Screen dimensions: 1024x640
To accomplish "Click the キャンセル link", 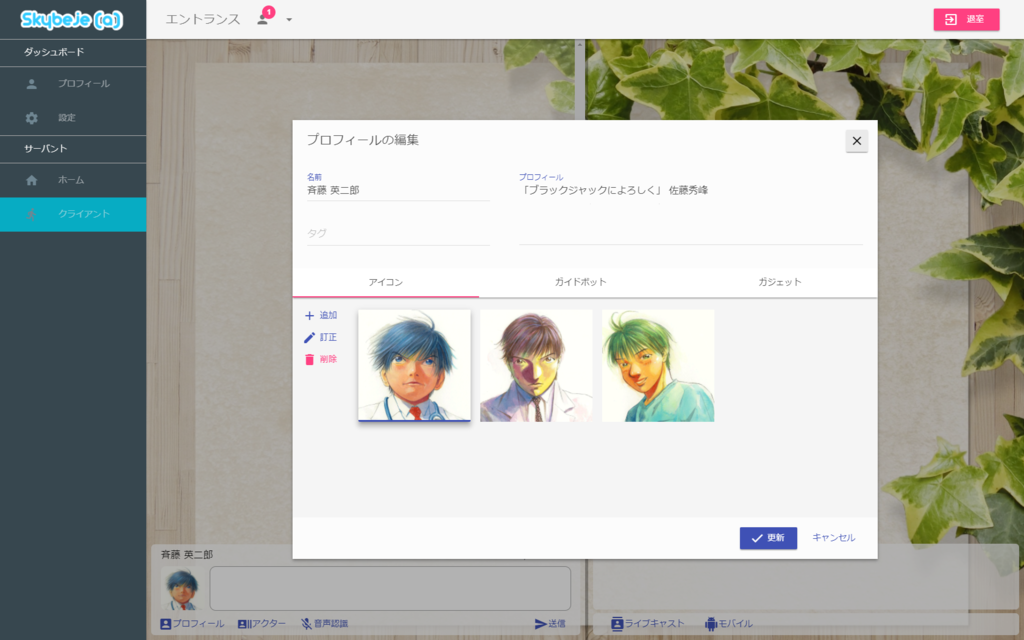I will click(833, 537).
